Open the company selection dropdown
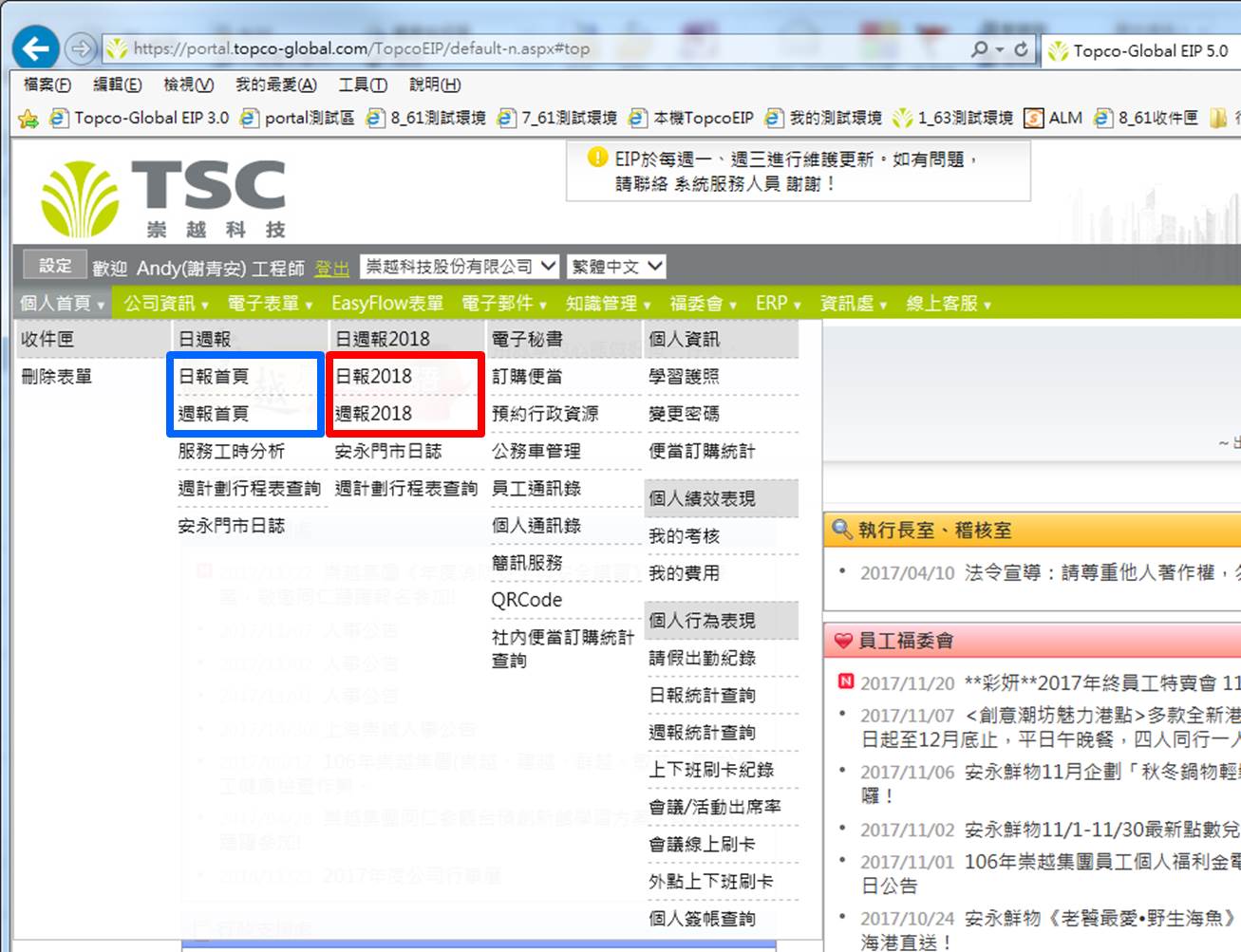The height and width of the screenshot is (952, 1241). pyautogui.click(x=461, y=267)
